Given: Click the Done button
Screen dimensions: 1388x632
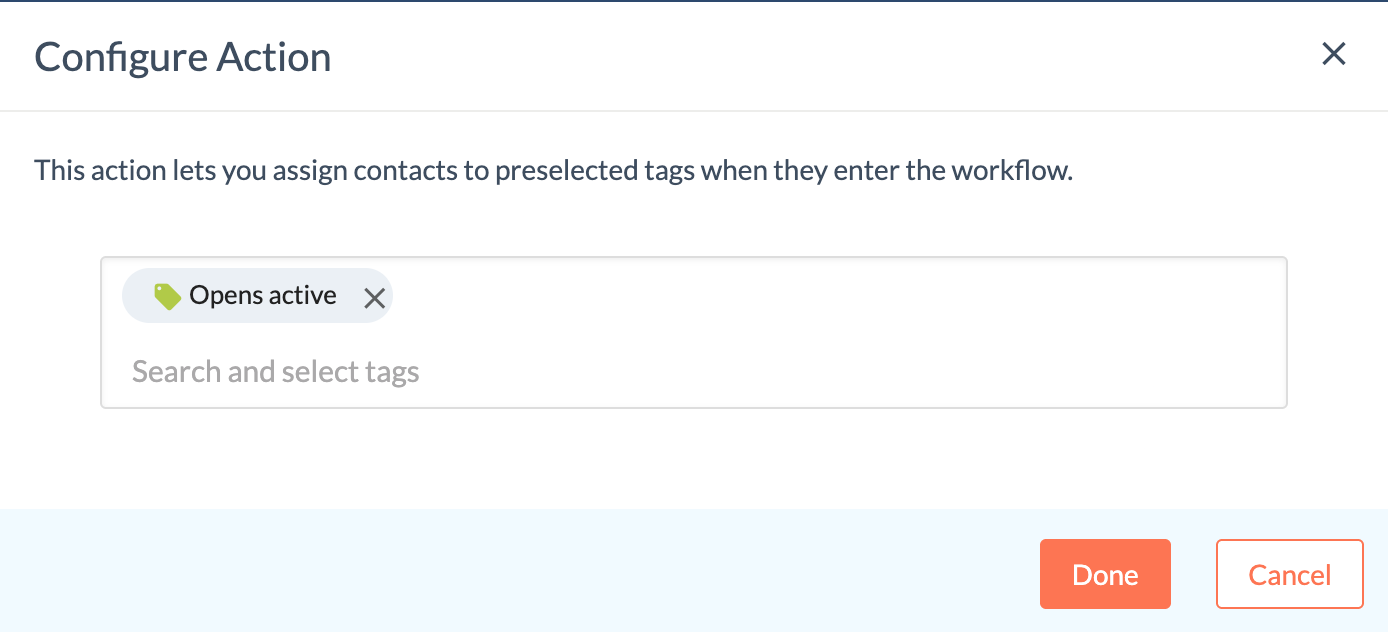Looking at the screenshot, I should pyautogui.click(x=1105, y=574).
